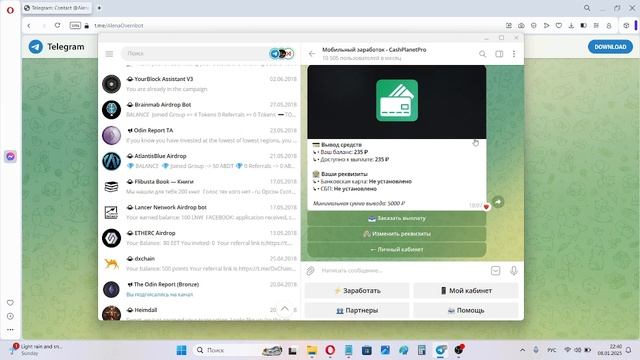Expand the system tray hidden icons chevron
The image size is (640, 360).
[x=522, y=350]
